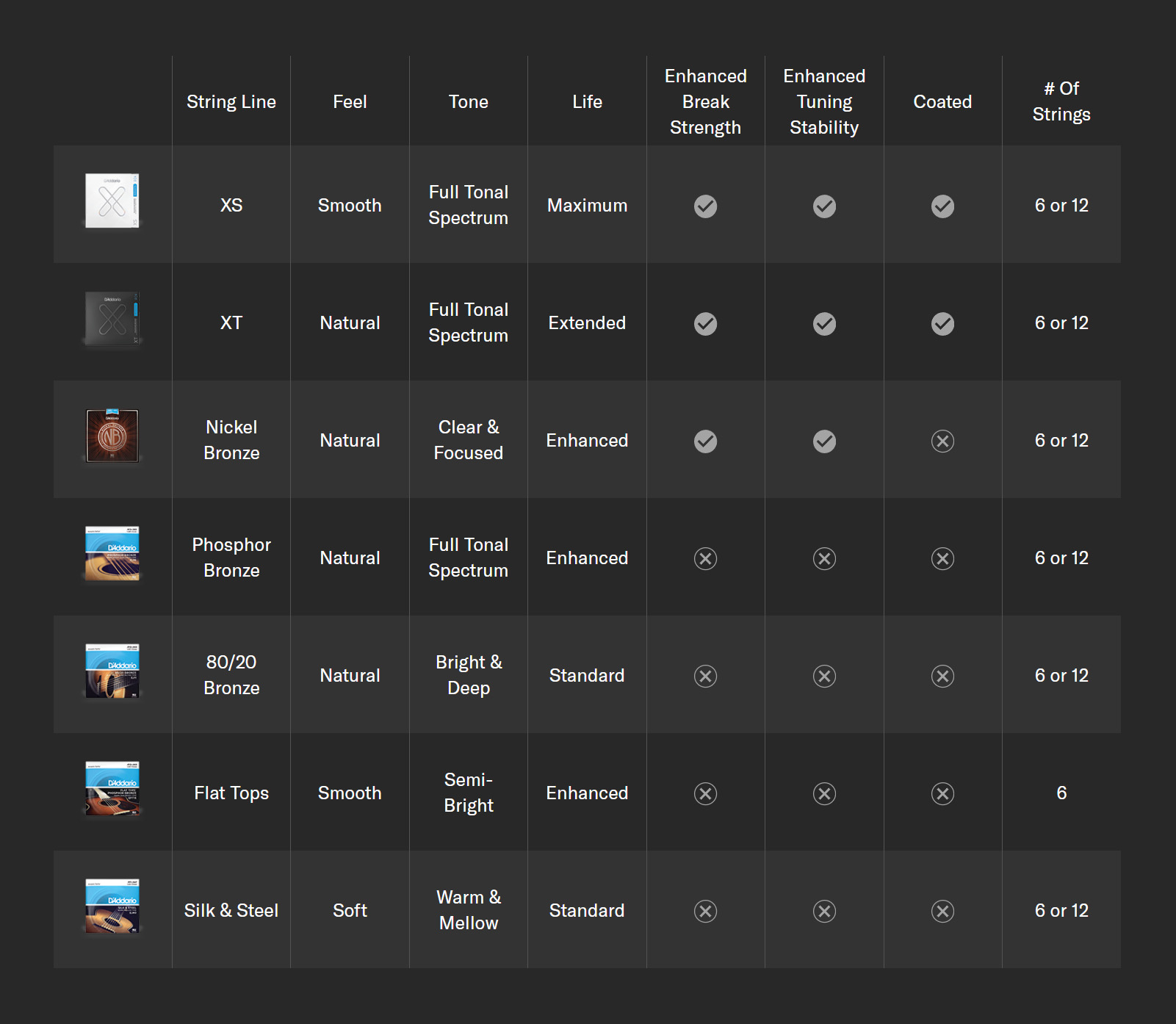Open the Silk & Steel pack image
Image resolution: width=1176 pixels, height=1024 pixels.
[112, 906]
